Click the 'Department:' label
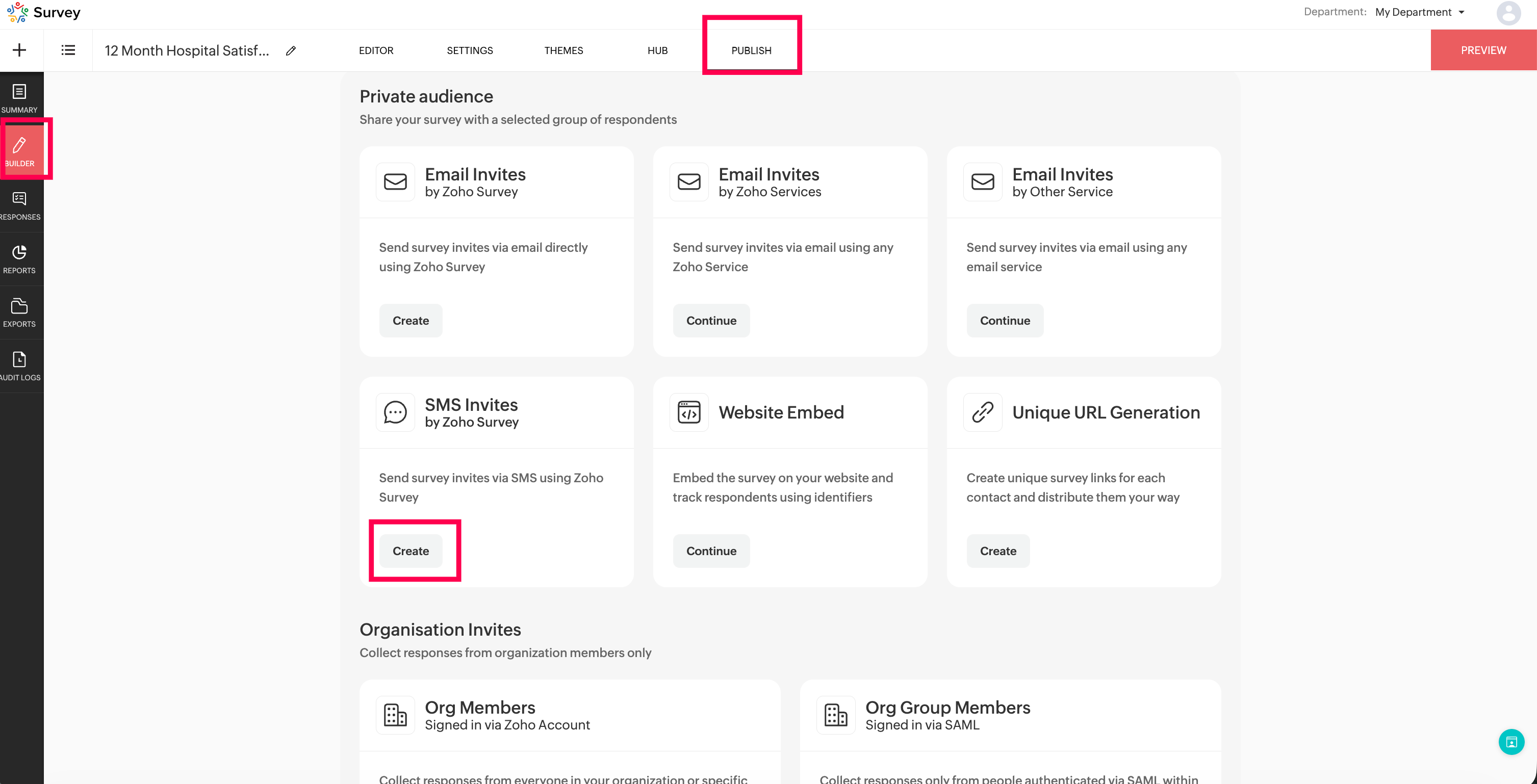Image resolution: width=1537 pixels, height=784 pixels. pyautogui.click(x=1335, y=12)
